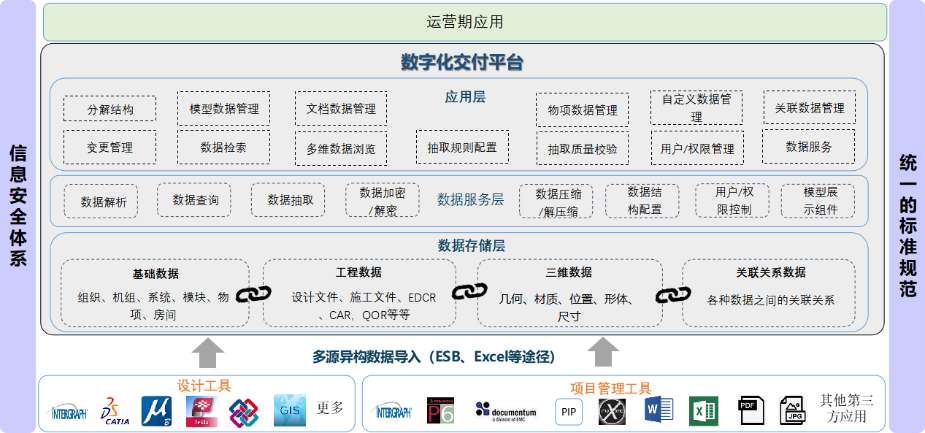Click the Microsoft Word icon
Screen dimensions: 925x433
pyautogui.click(x=659, y=411)
